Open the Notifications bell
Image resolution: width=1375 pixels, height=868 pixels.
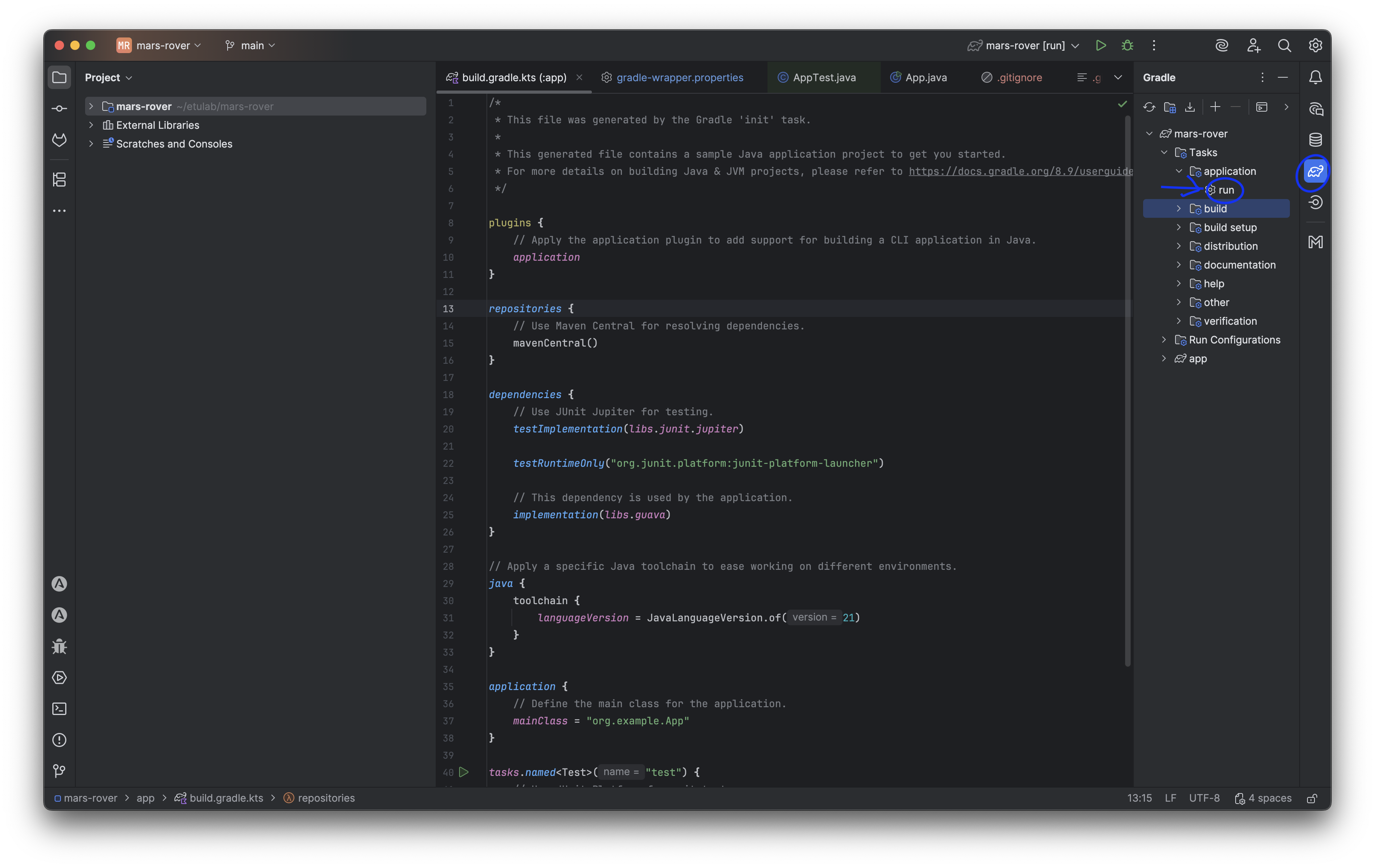pos(1315,78)
